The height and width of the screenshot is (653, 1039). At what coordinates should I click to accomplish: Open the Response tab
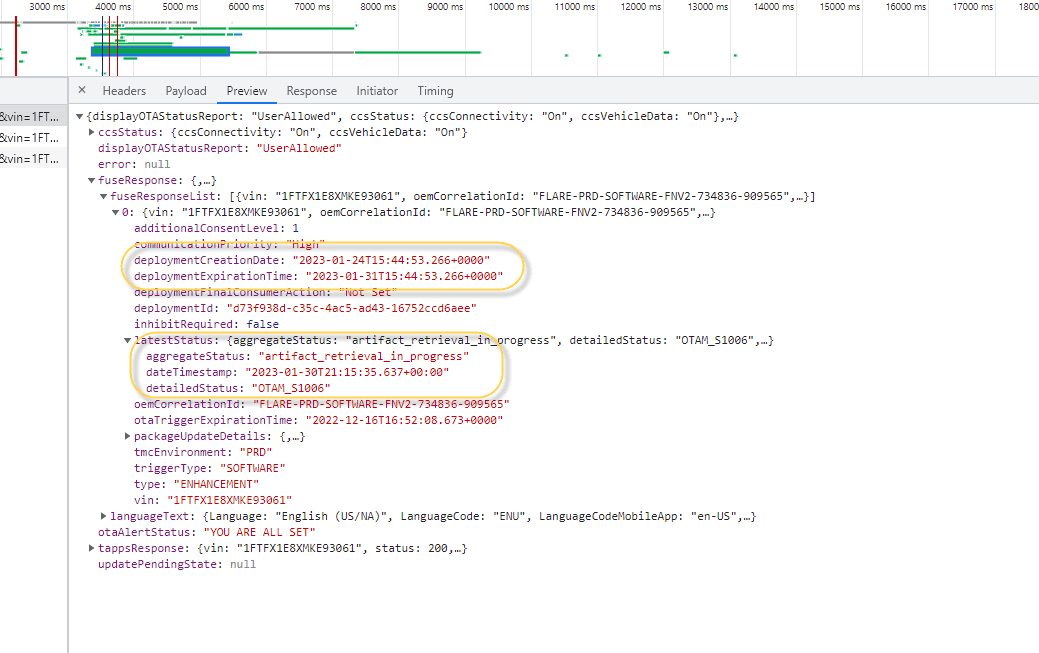coord(313,90)
